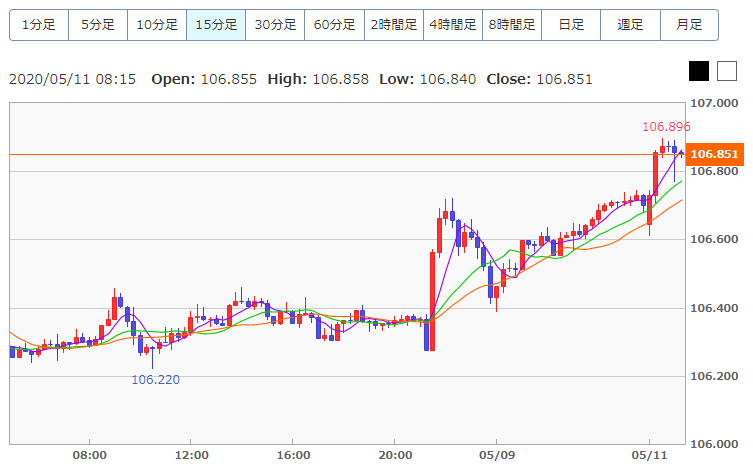Click the 08:00 time axis label

pyautogui.click(x=89, y=455)
